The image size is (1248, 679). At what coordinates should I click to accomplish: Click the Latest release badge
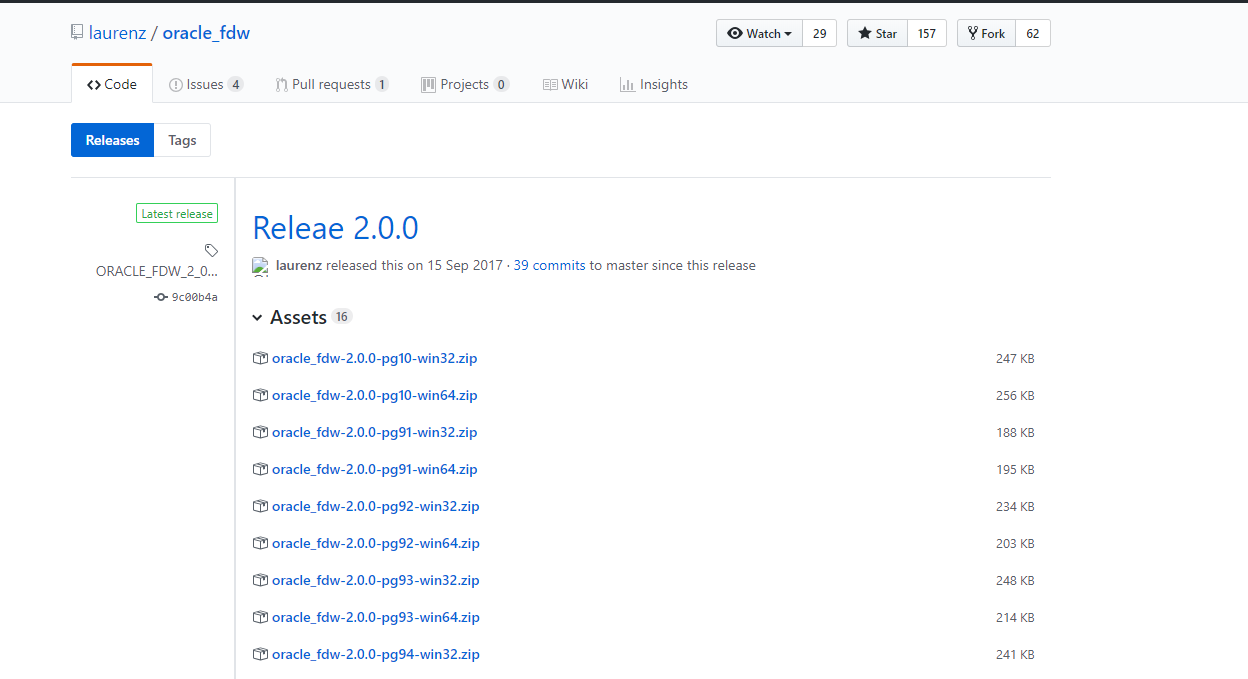pos(177,213)
